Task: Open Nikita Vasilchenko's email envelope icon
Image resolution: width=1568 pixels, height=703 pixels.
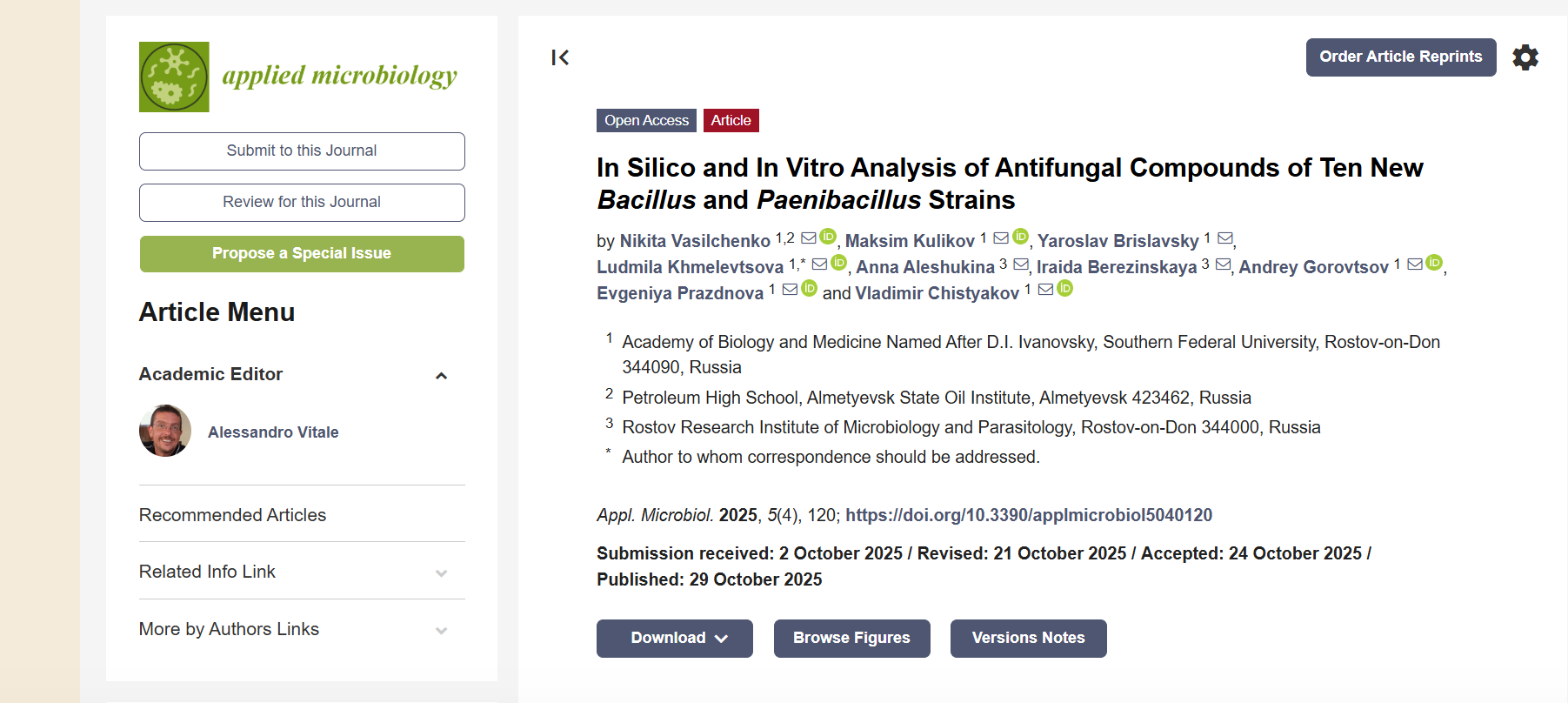Action: coord(809,238)
